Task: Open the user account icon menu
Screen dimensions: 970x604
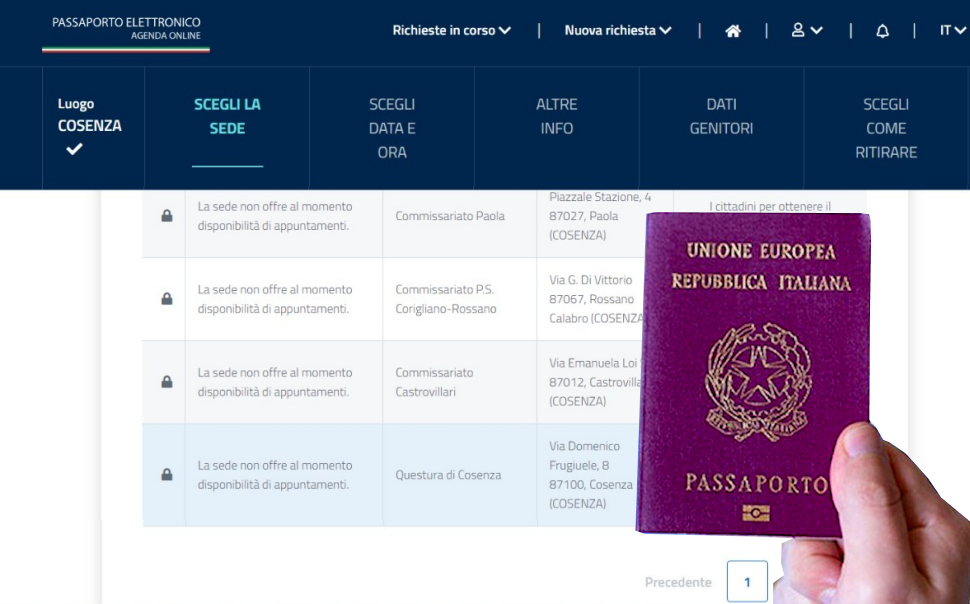Action: tap(800, 31)
